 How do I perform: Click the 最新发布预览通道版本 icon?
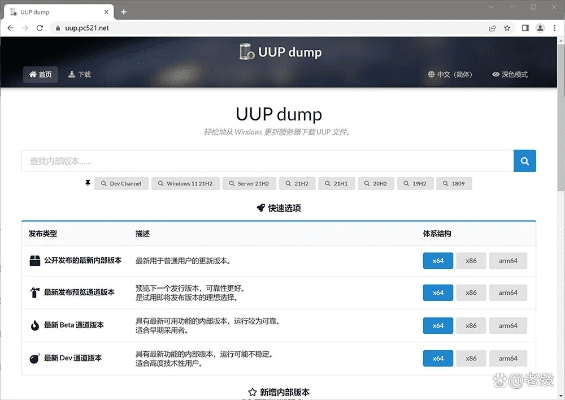(35, 292)
